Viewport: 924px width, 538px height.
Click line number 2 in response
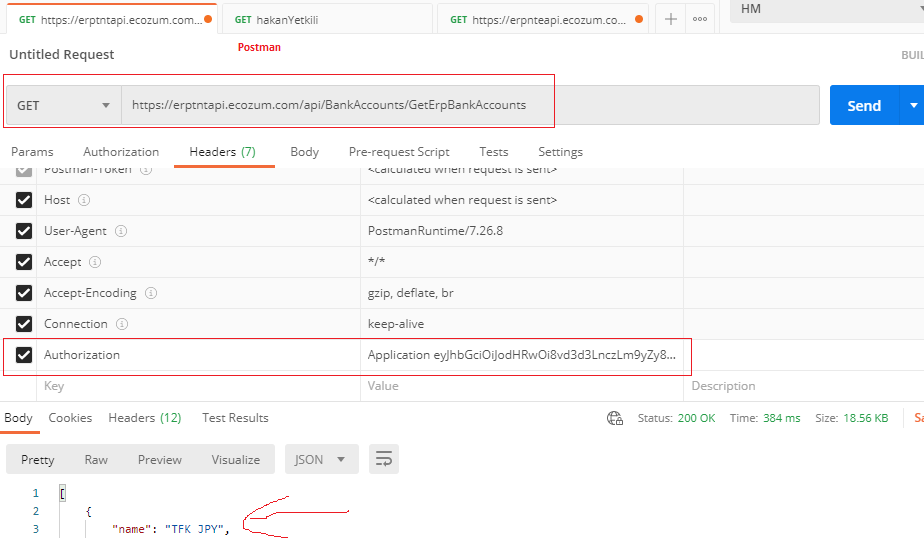click(36, 511)
